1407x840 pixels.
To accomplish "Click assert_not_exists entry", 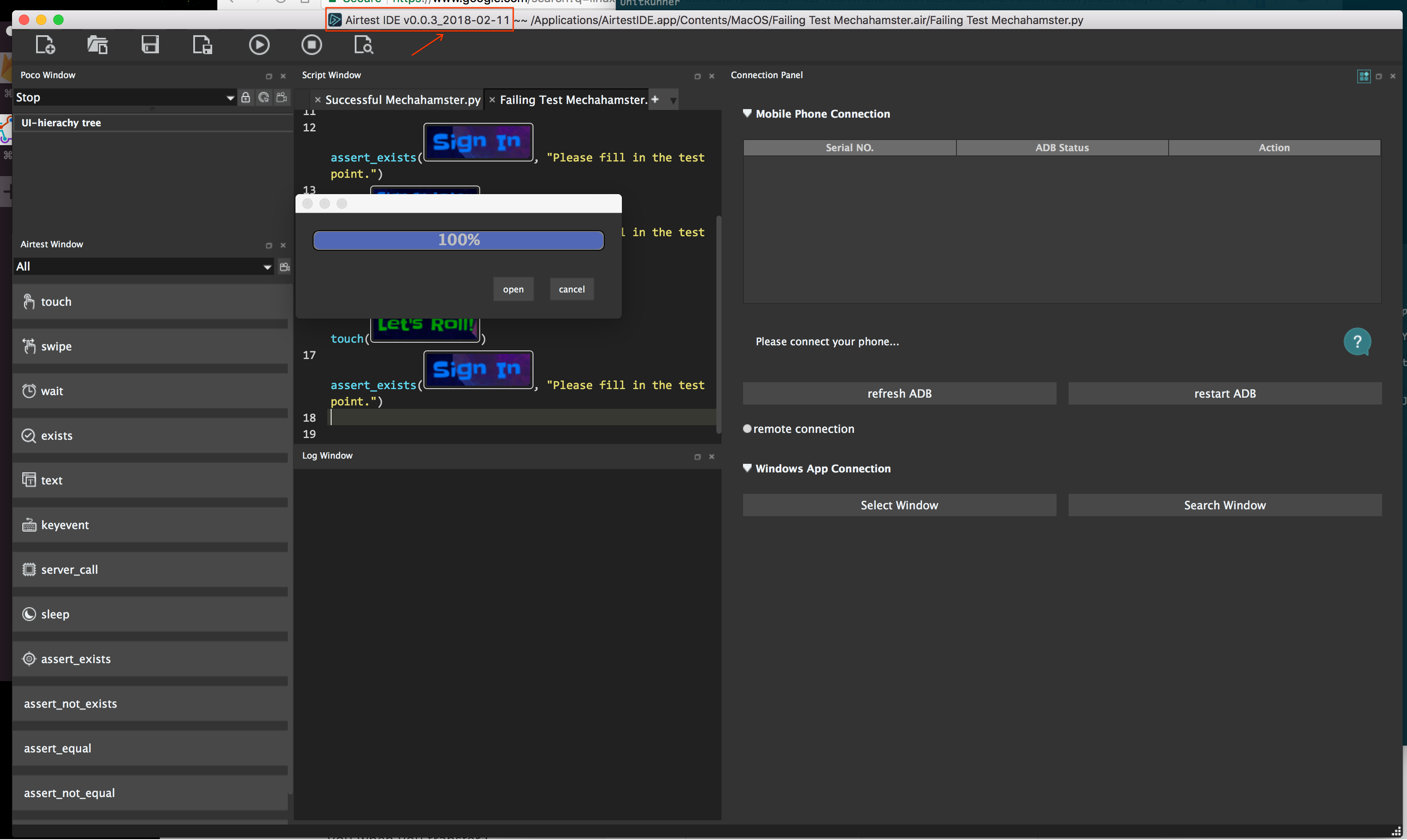I will pyautogui.click(x=150, y=704).
